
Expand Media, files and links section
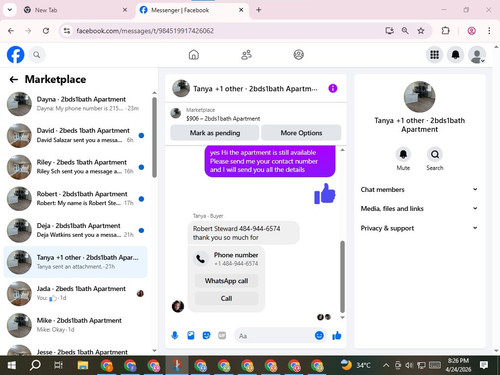(x=419, y=209)
